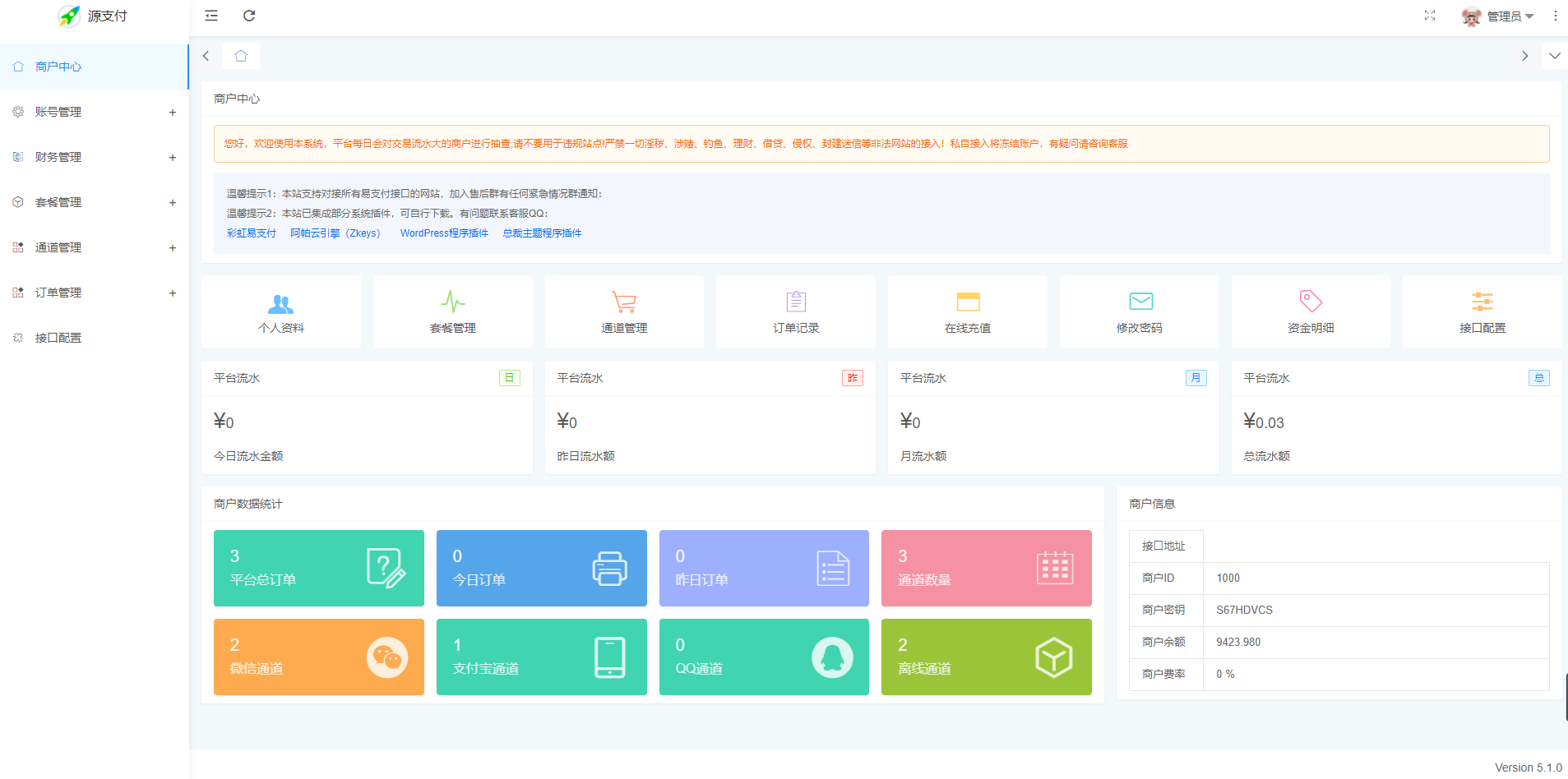Image resolution: width=1568 pixels, height=779 pixels.
Task: Expand sidebar 套餐管理 using its plus sign
Action: tap(173, 202)
